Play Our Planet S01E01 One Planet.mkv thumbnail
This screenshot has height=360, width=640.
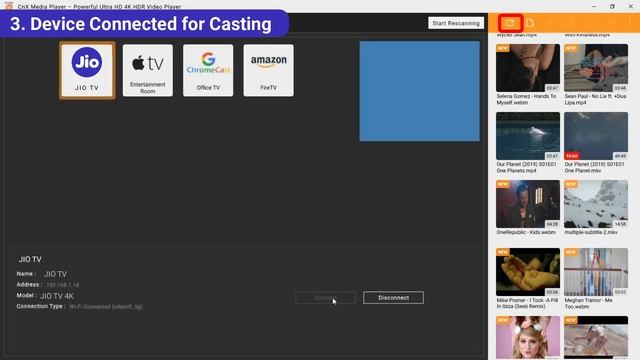[596, 136]
